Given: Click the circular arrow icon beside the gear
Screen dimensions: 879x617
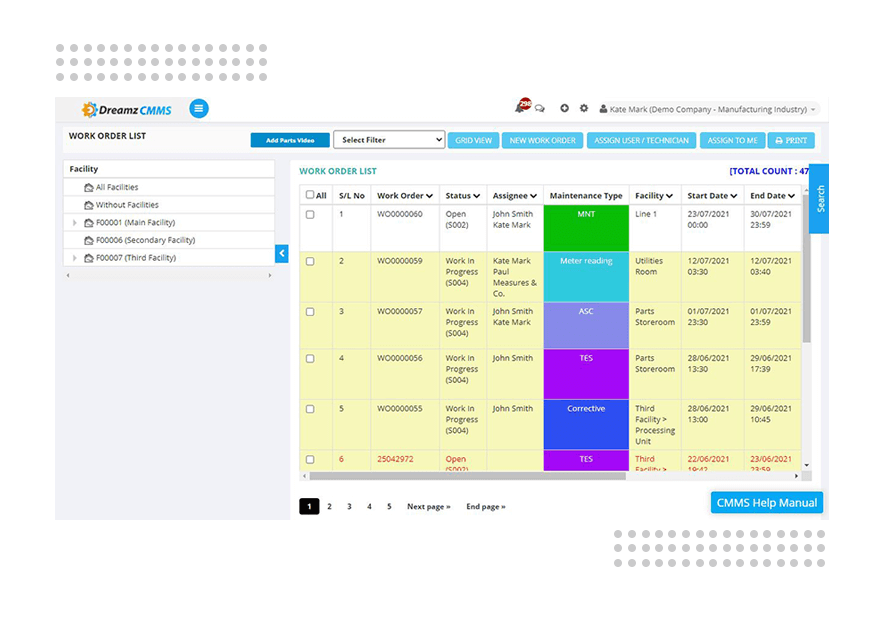Looking at the screenshot, I should (x=564, y=107).
